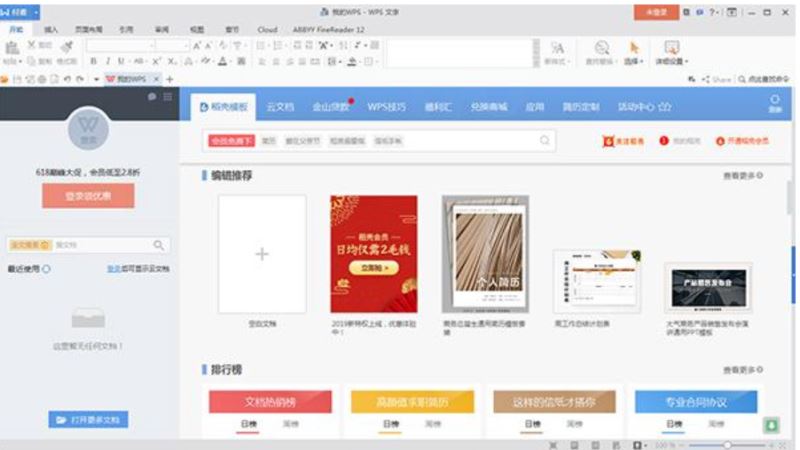Toggle Superscript formatting
This screenshot has width=800, height=450.
[157, 61]
